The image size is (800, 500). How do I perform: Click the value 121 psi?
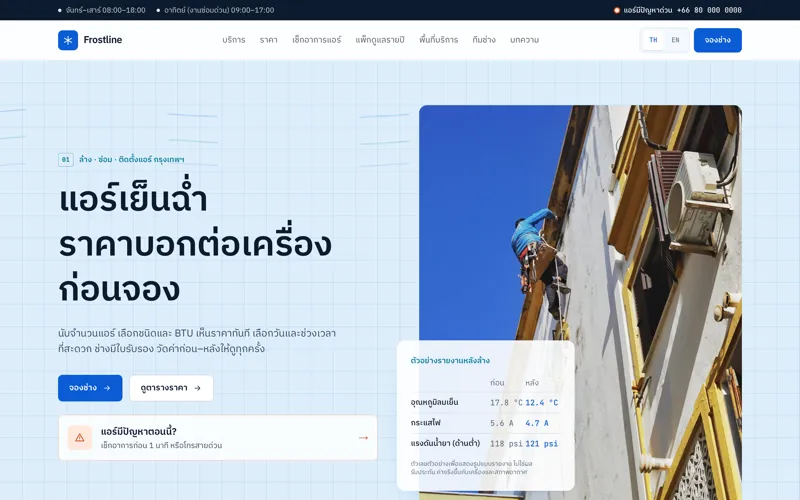tap(541, 444)
